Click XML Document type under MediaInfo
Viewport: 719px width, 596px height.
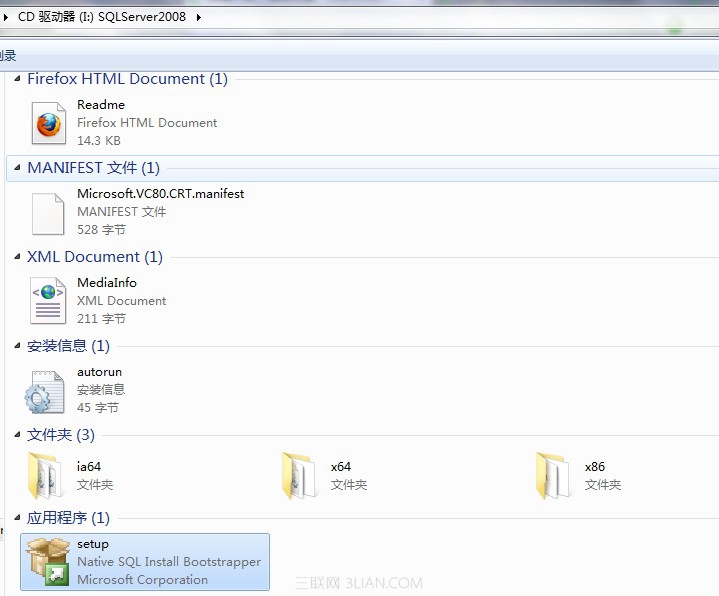point(122,301)
